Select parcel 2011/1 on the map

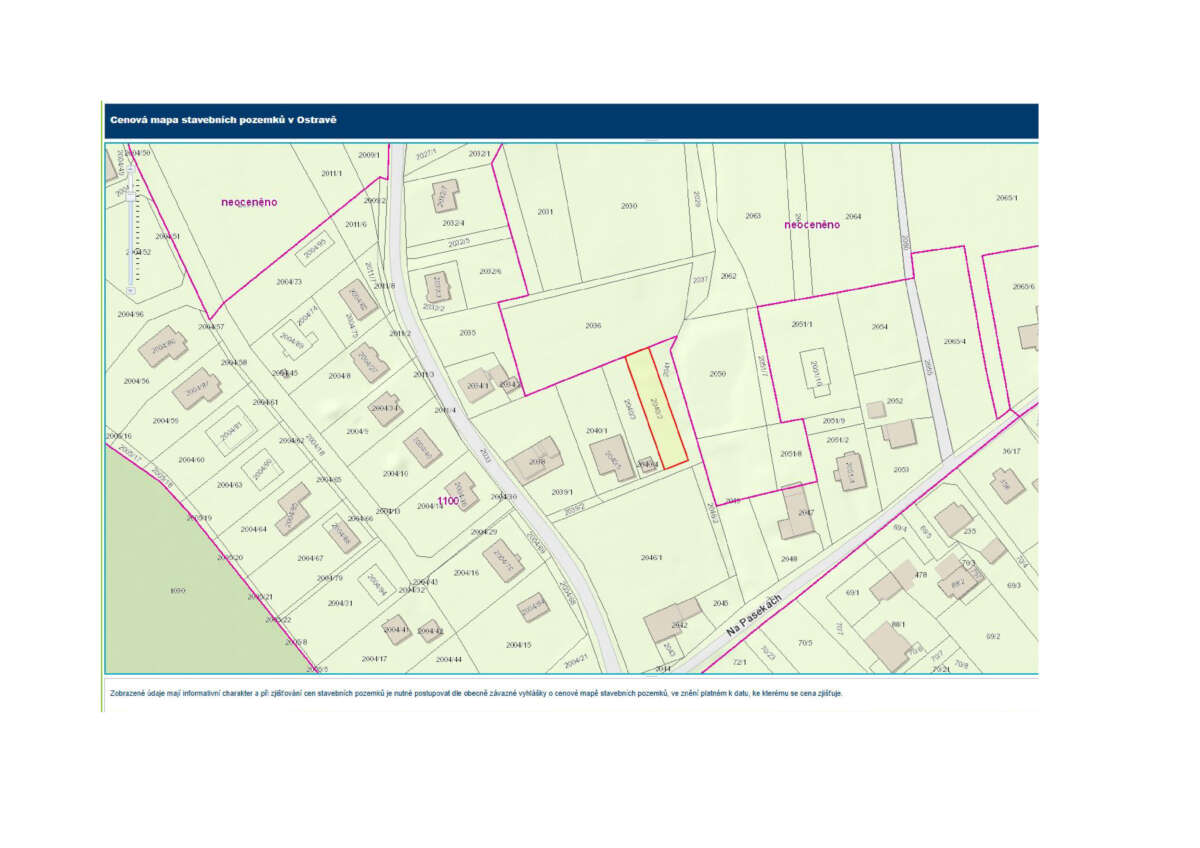(x=332, y=173)
